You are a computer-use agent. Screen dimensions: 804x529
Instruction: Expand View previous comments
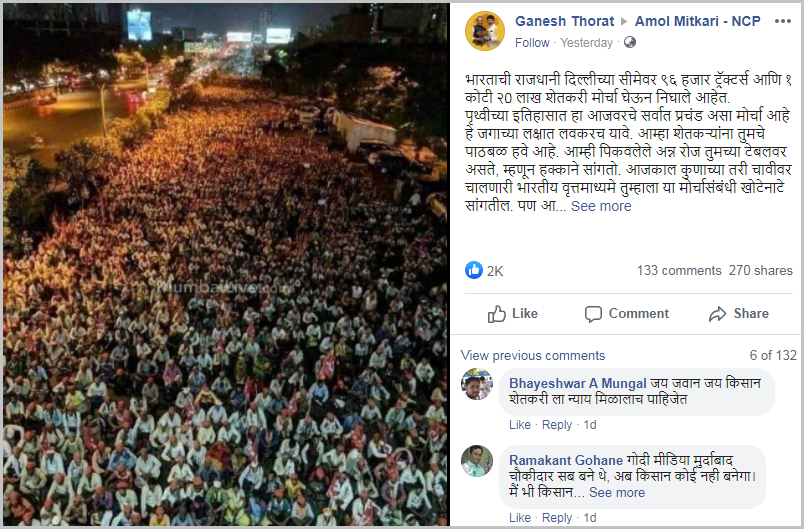(x=533, y=355)
